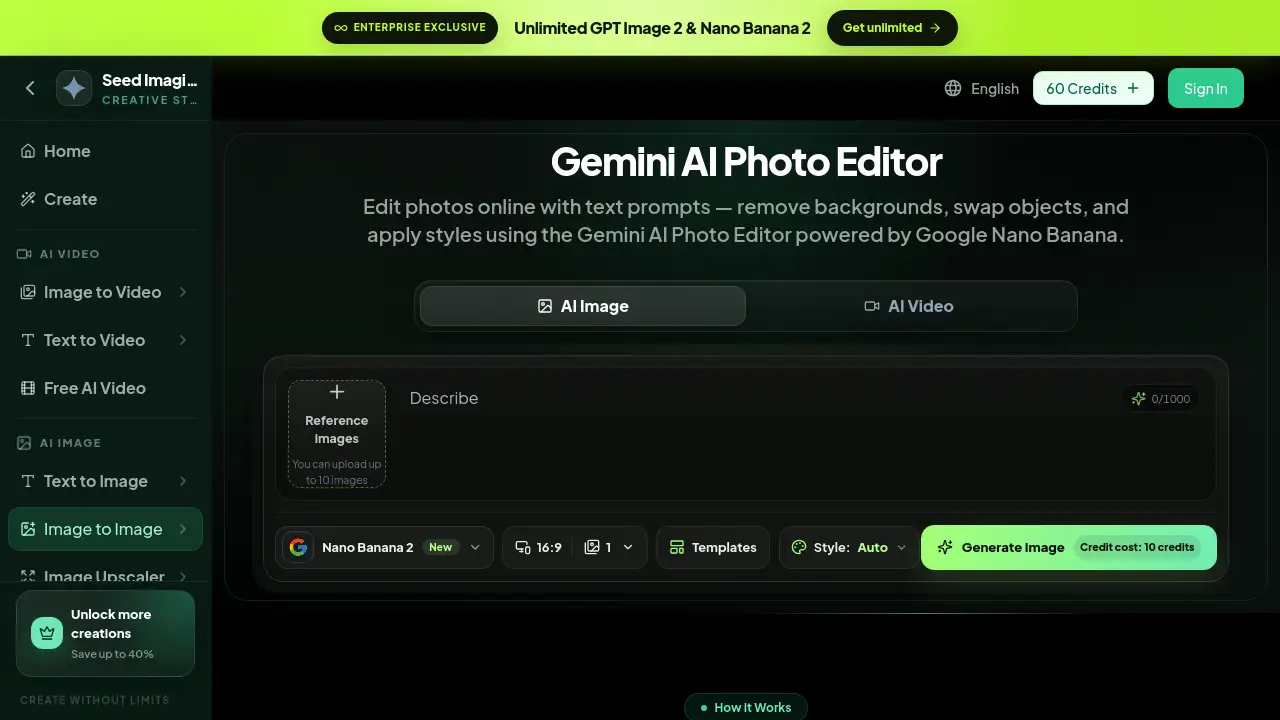Click the crown icon in Unlock card
This screenshot has height=720, width=1280.
coord(47,633)
